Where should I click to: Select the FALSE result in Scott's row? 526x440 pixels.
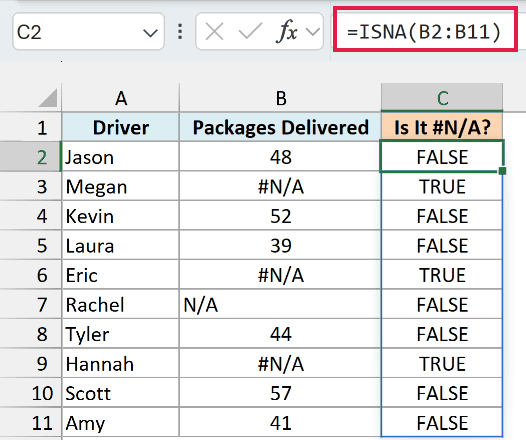[x=442, y=393]
